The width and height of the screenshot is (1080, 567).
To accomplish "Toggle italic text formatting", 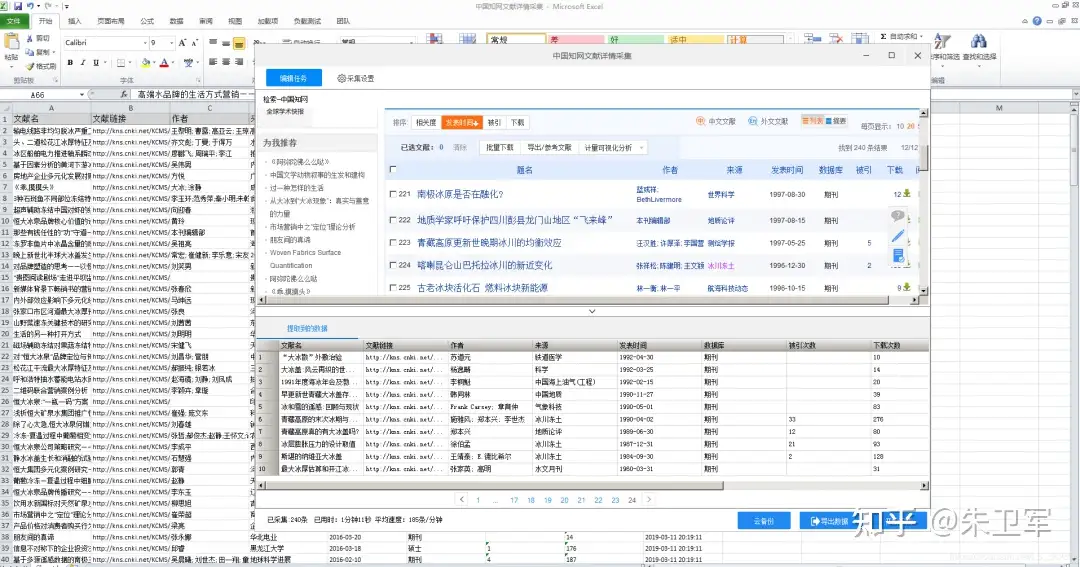I will 83,63.
